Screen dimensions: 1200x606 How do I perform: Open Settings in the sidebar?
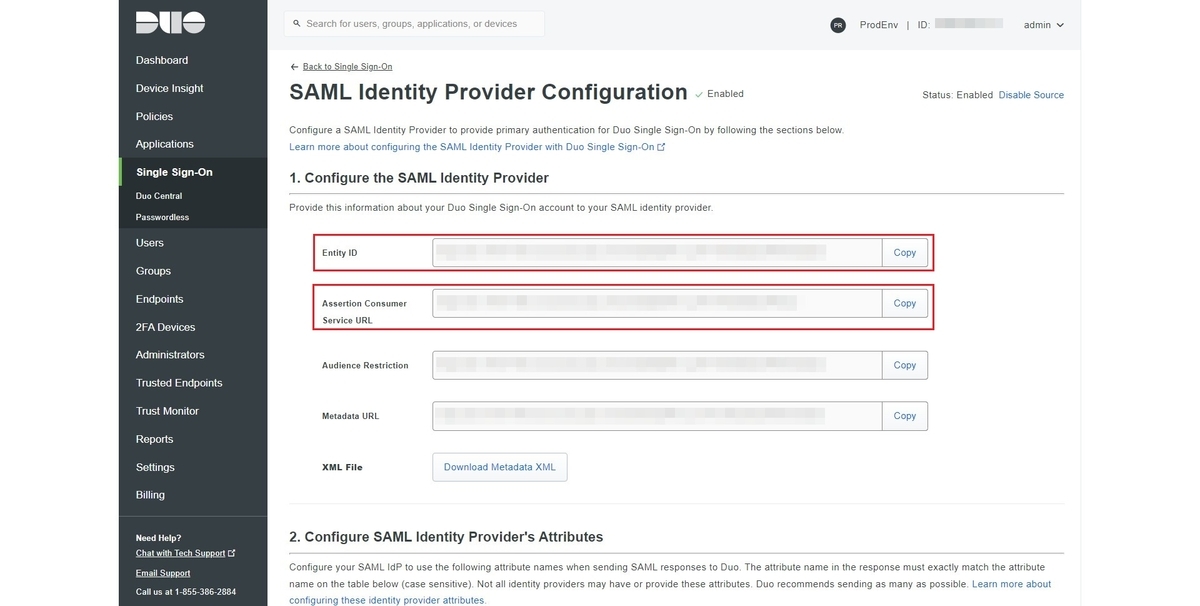point(155,467)
